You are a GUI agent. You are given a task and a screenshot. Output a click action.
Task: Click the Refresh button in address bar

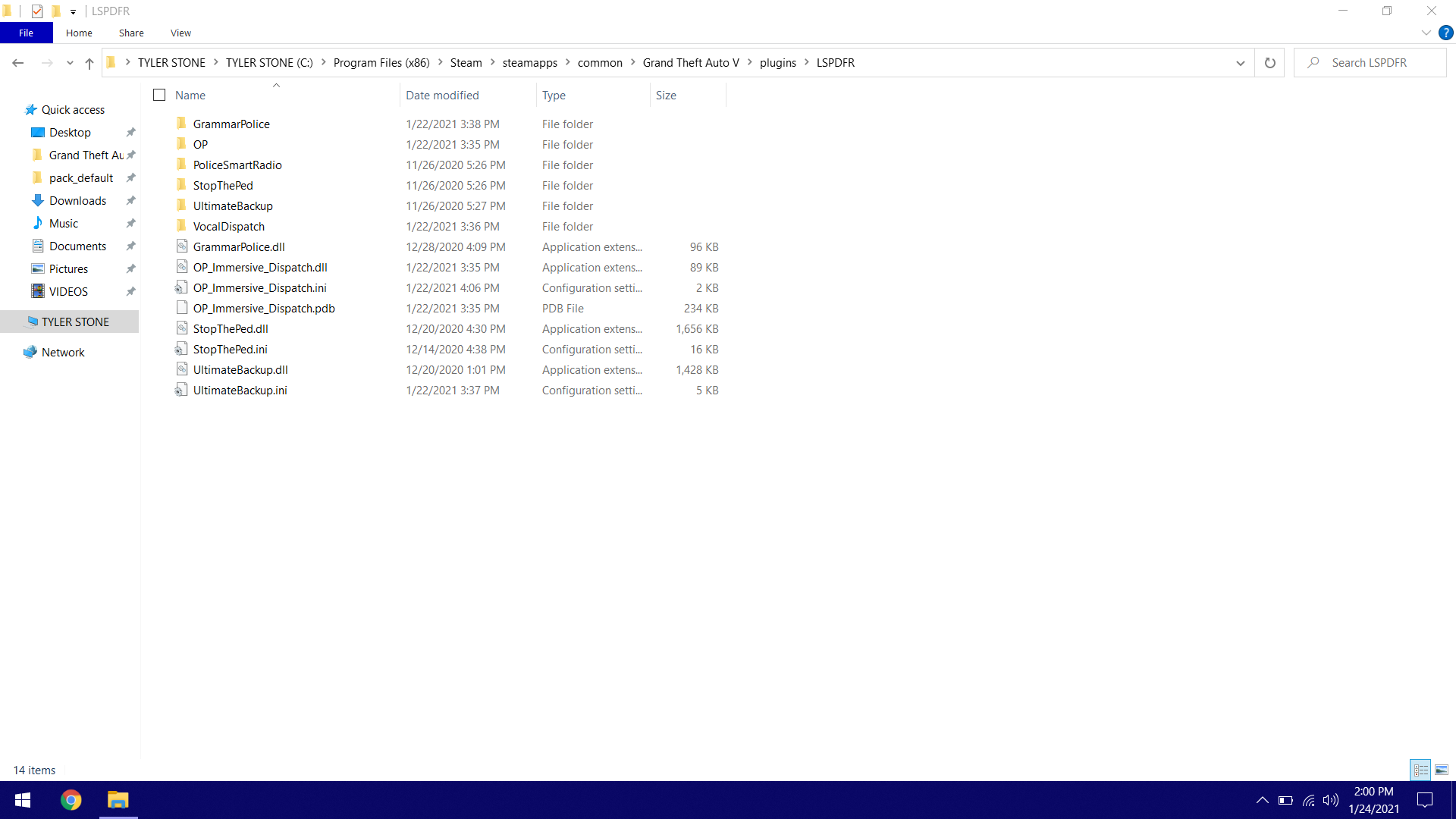tap(1269, 63)
